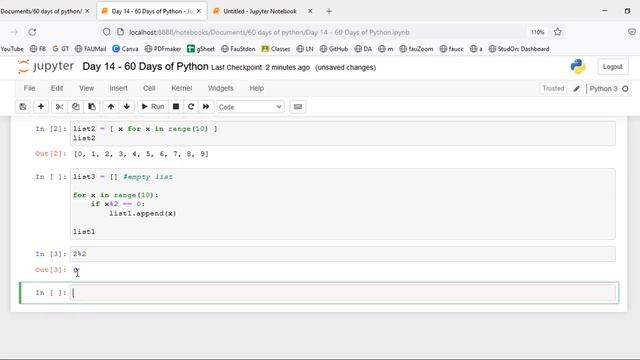
Task: Move selected cell down arrow
Action: click(x=127, y=107)
